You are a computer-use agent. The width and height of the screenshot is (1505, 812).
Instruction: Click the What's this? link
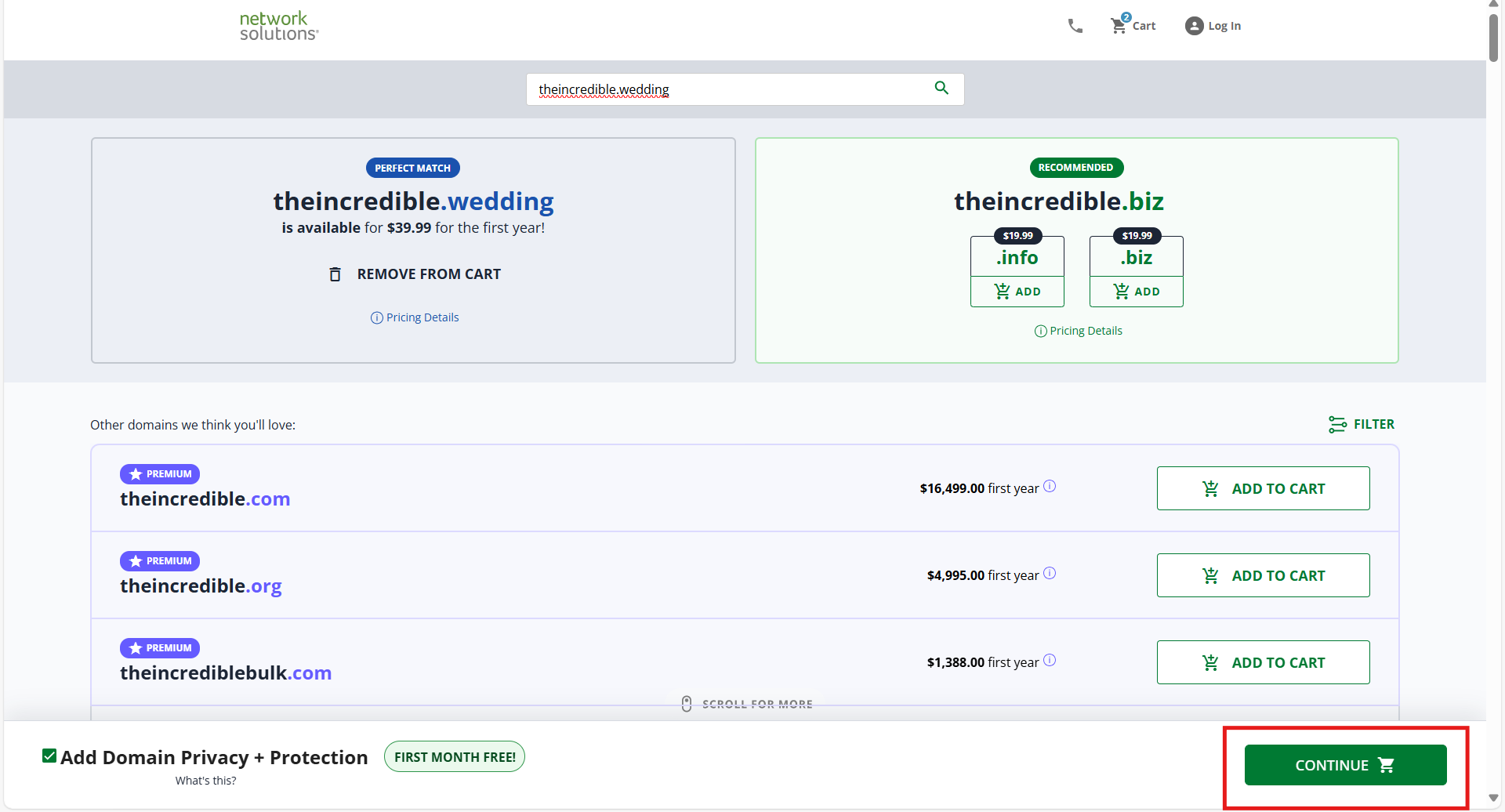point(205,781)
